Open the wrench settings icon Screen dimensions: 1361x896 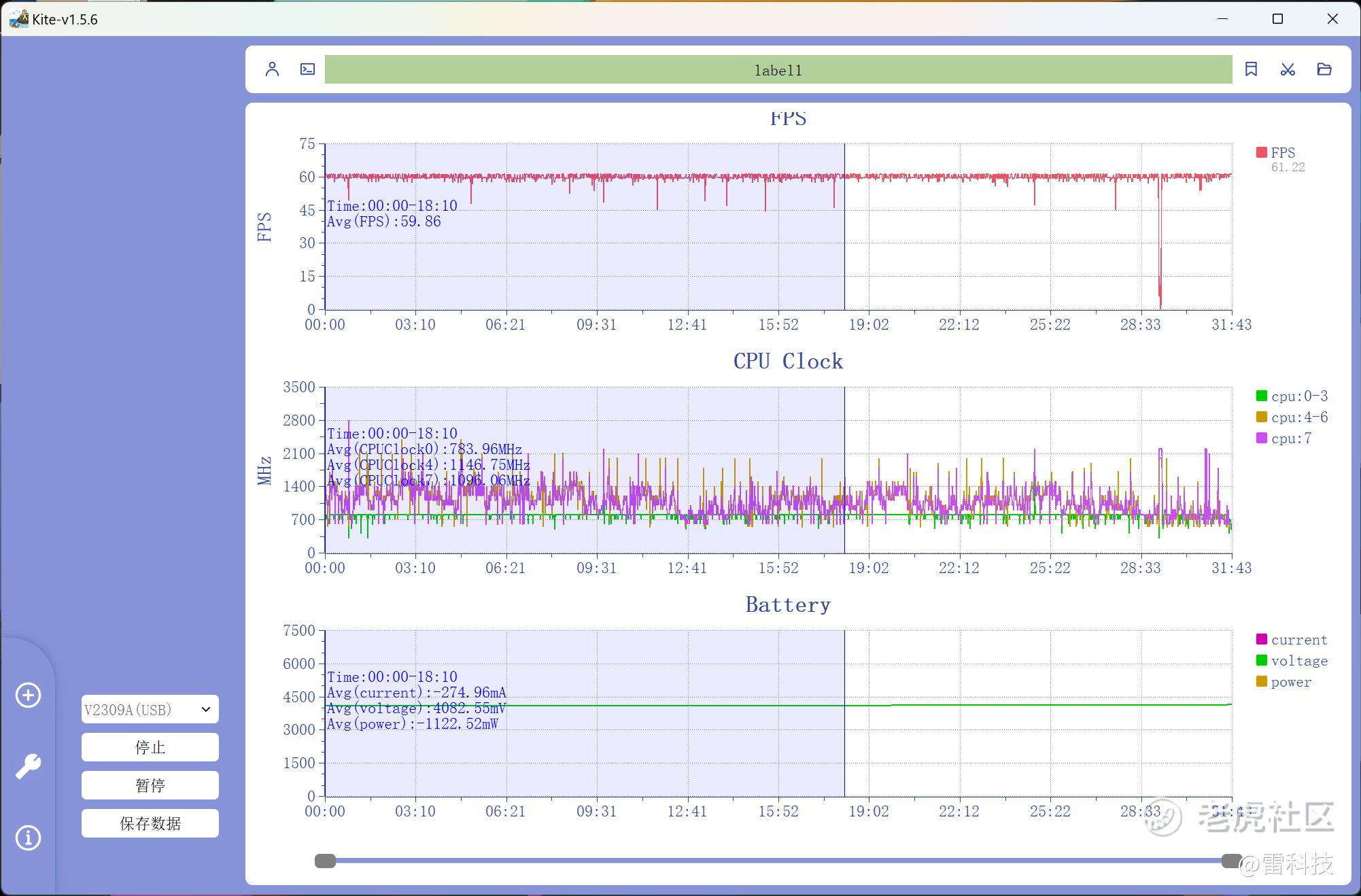(29, 766)
